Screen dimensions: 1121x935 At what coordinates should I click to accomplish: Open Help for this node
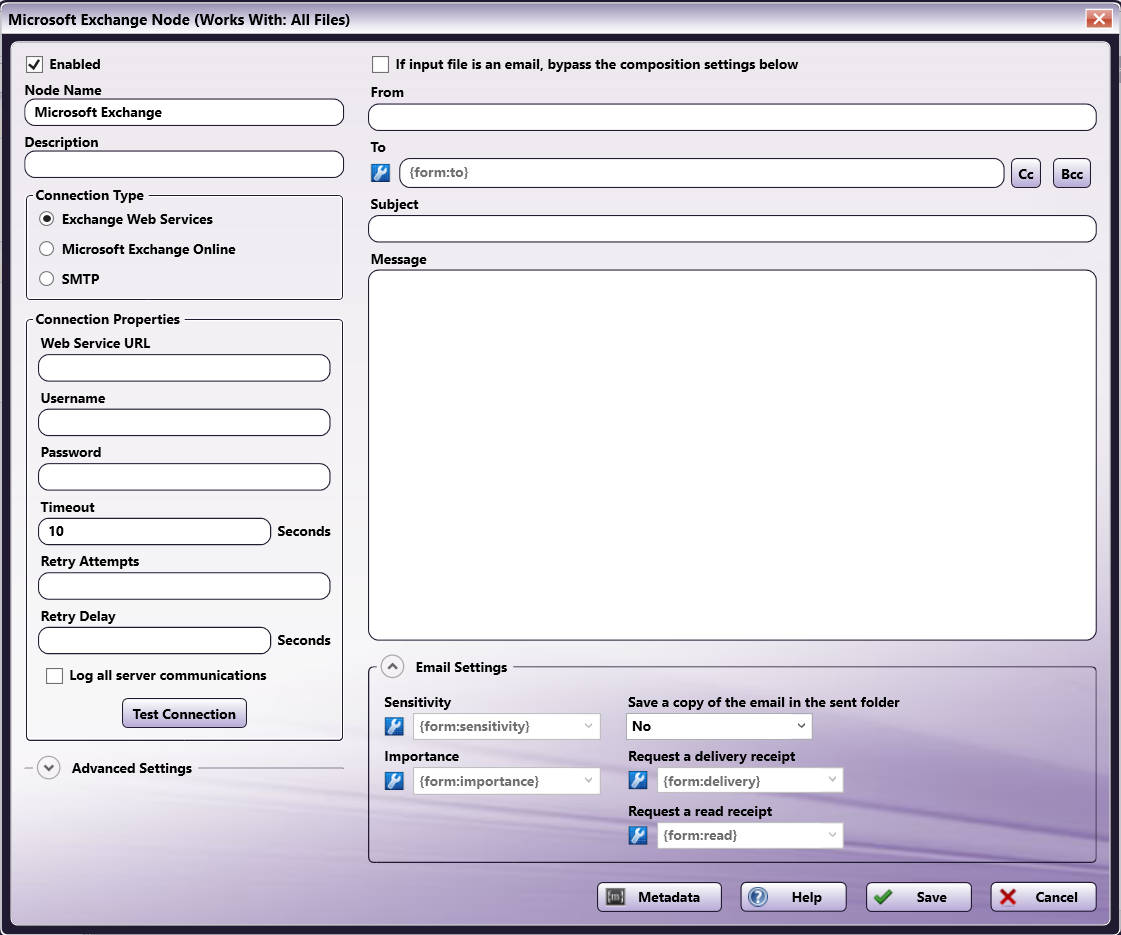(x=794, y=897)
